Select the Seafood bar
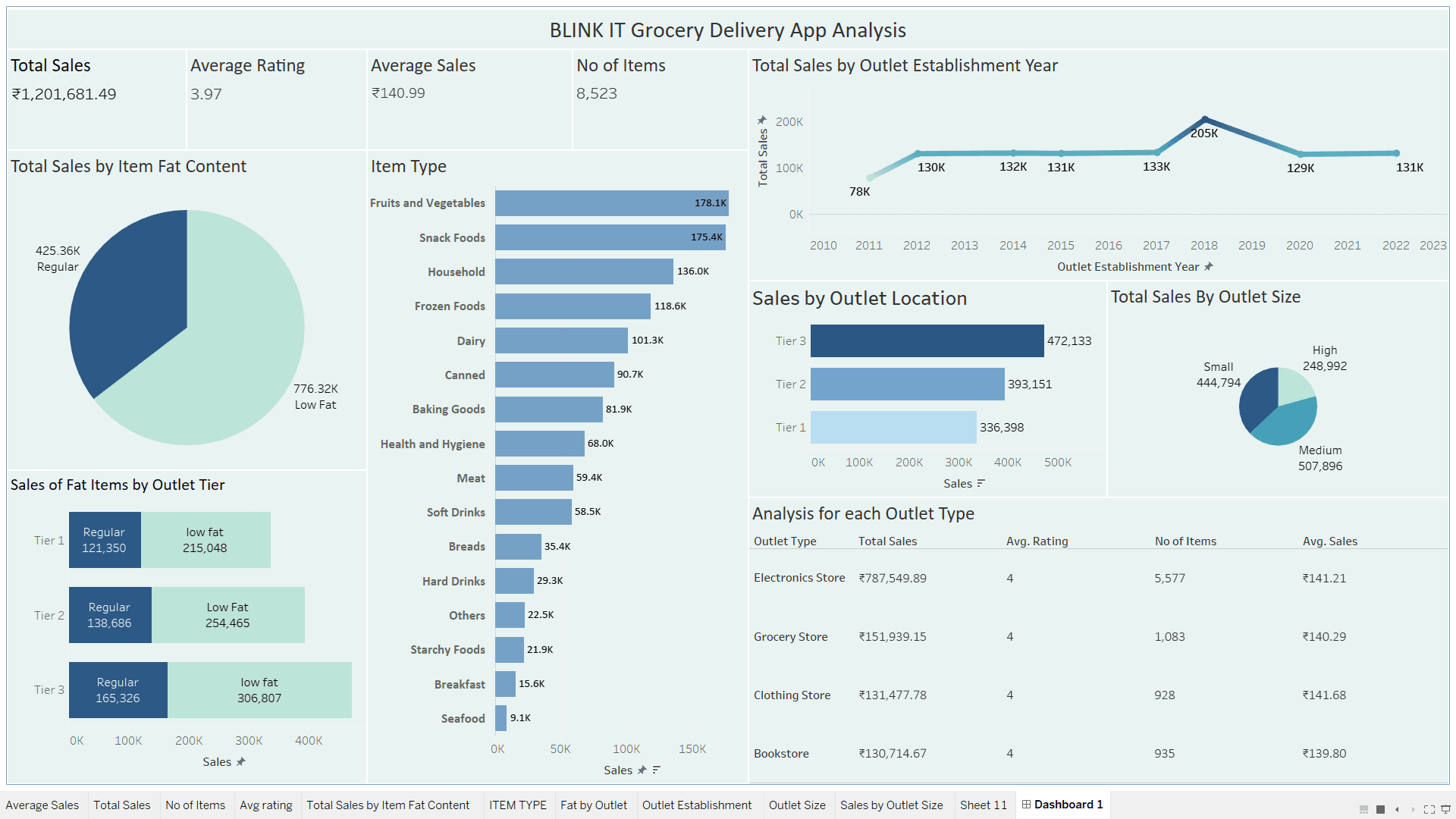The width and height of the screenshot is (1456, 819). (x=501, y=718)
